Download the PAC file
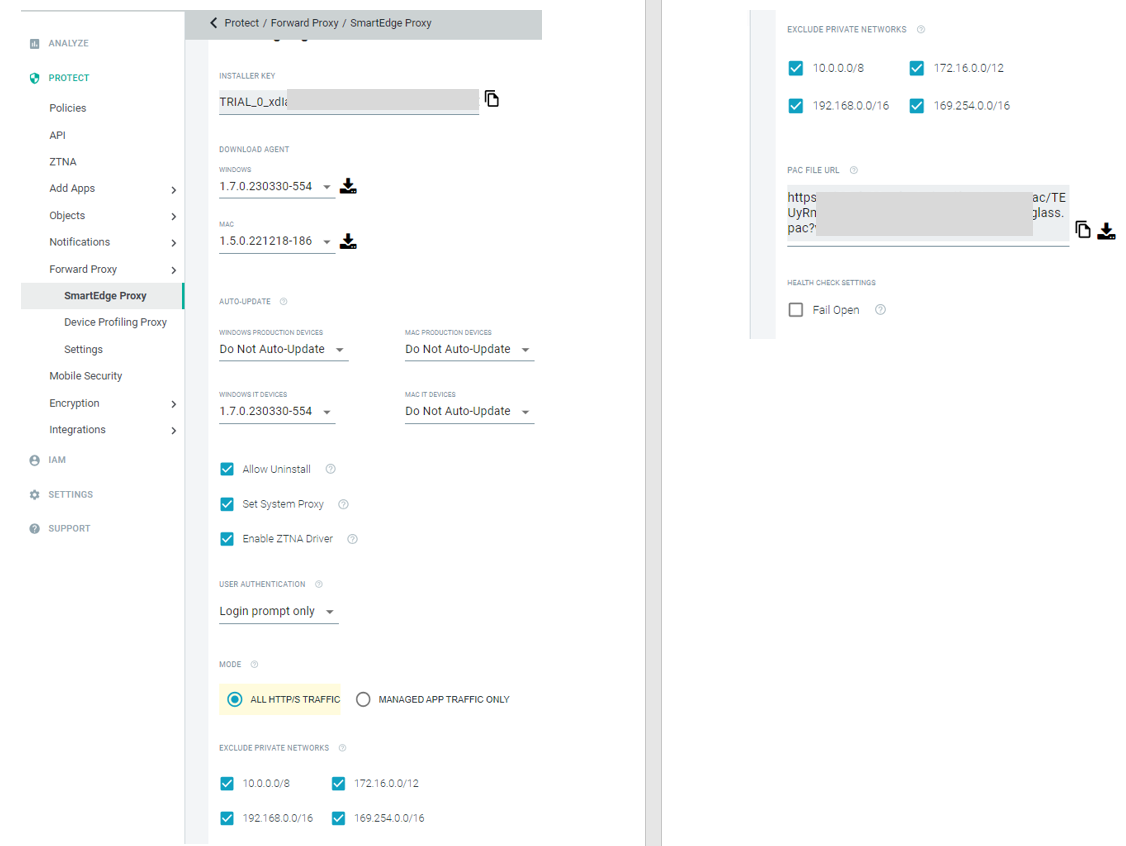The width and height of the screenshot is (1126, 846). click(1106, 230)
